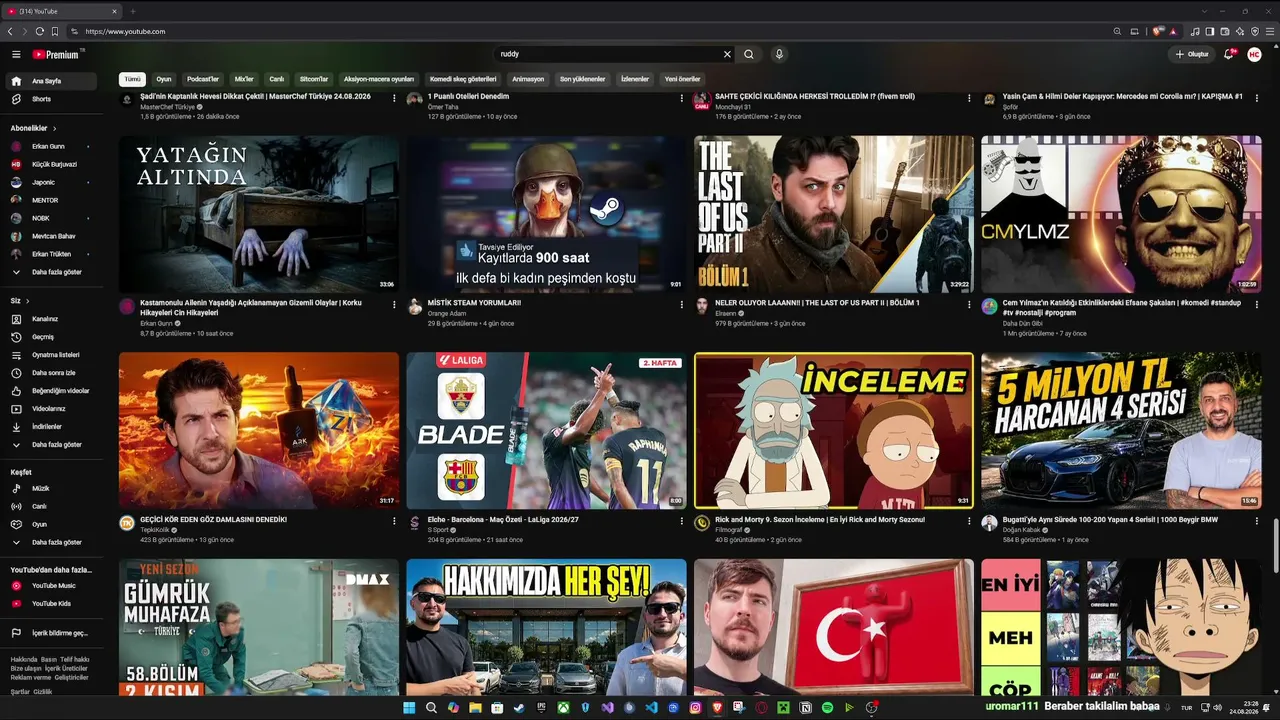Image resolution: width=1280 pixels, height=720 pixels.
Task: Click the Oluştur create button
Action: point(1193,54)
